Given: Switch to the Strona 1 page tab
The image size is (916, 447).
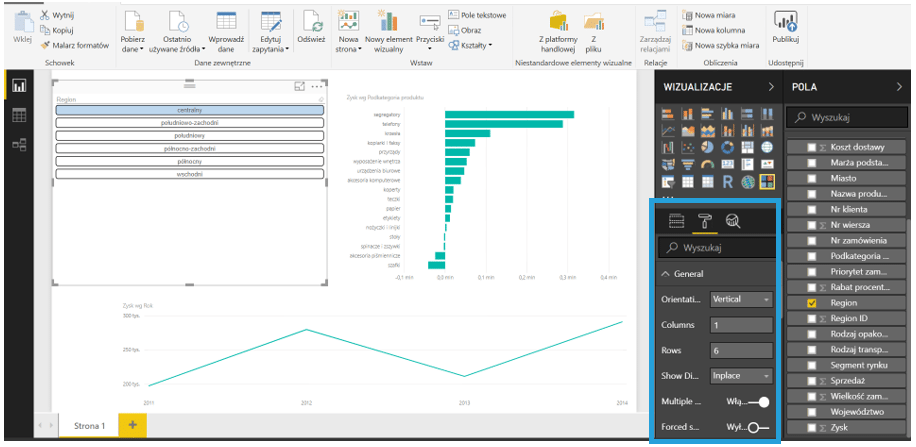Looking at the screenshot, I should pyautogui.click(x=89, y=425).
